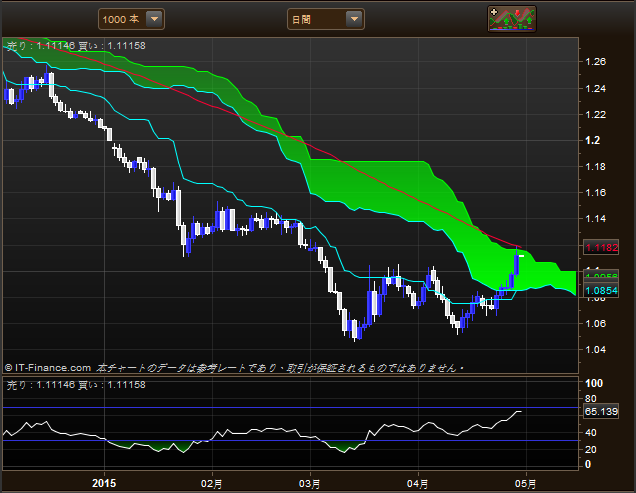Select the 1.04 price axis label

(x=595, y=349)
